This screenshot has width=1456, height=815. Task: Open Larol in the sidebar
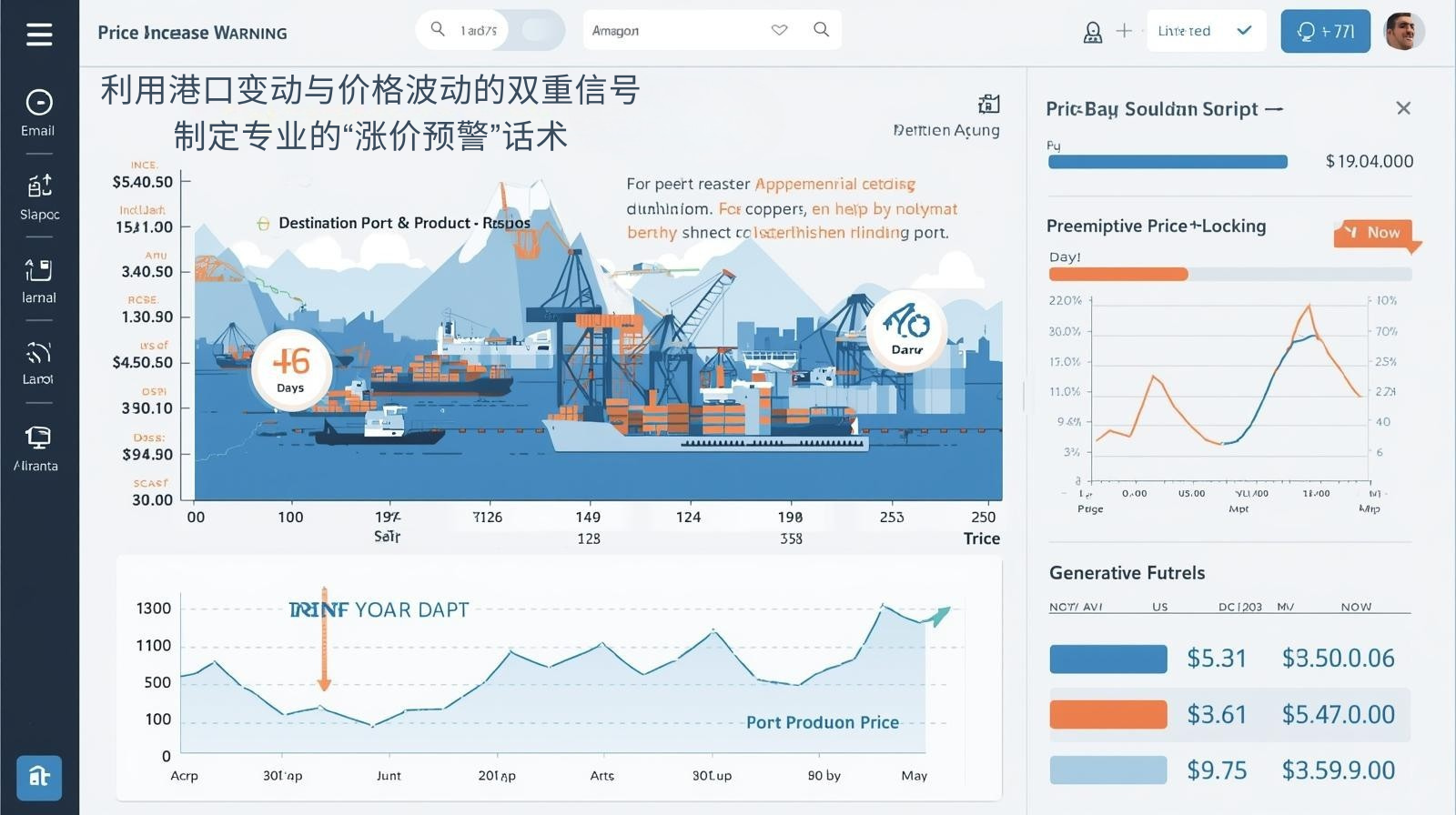coord(38,363)
